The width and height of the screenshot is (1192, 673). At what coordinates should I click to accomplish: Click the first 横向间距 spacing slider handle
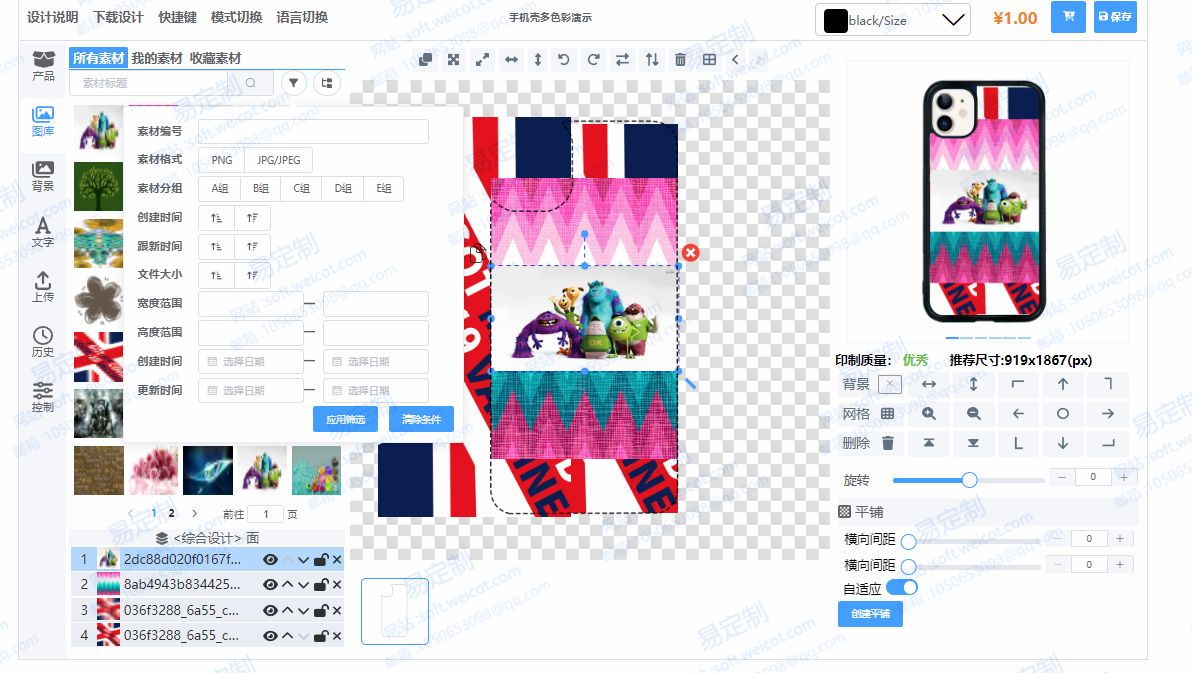pos(908,541)
